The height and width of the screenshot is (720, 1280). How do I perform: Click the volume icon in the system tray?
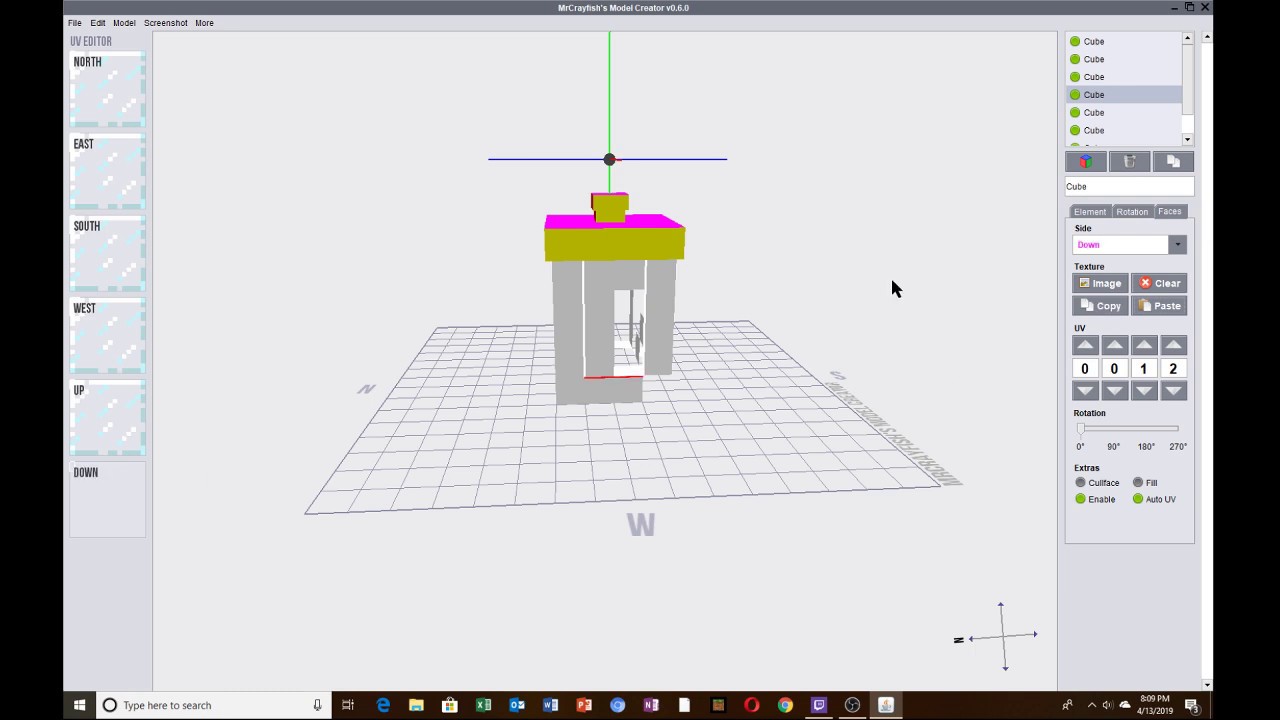click(x=1107, y=705)
